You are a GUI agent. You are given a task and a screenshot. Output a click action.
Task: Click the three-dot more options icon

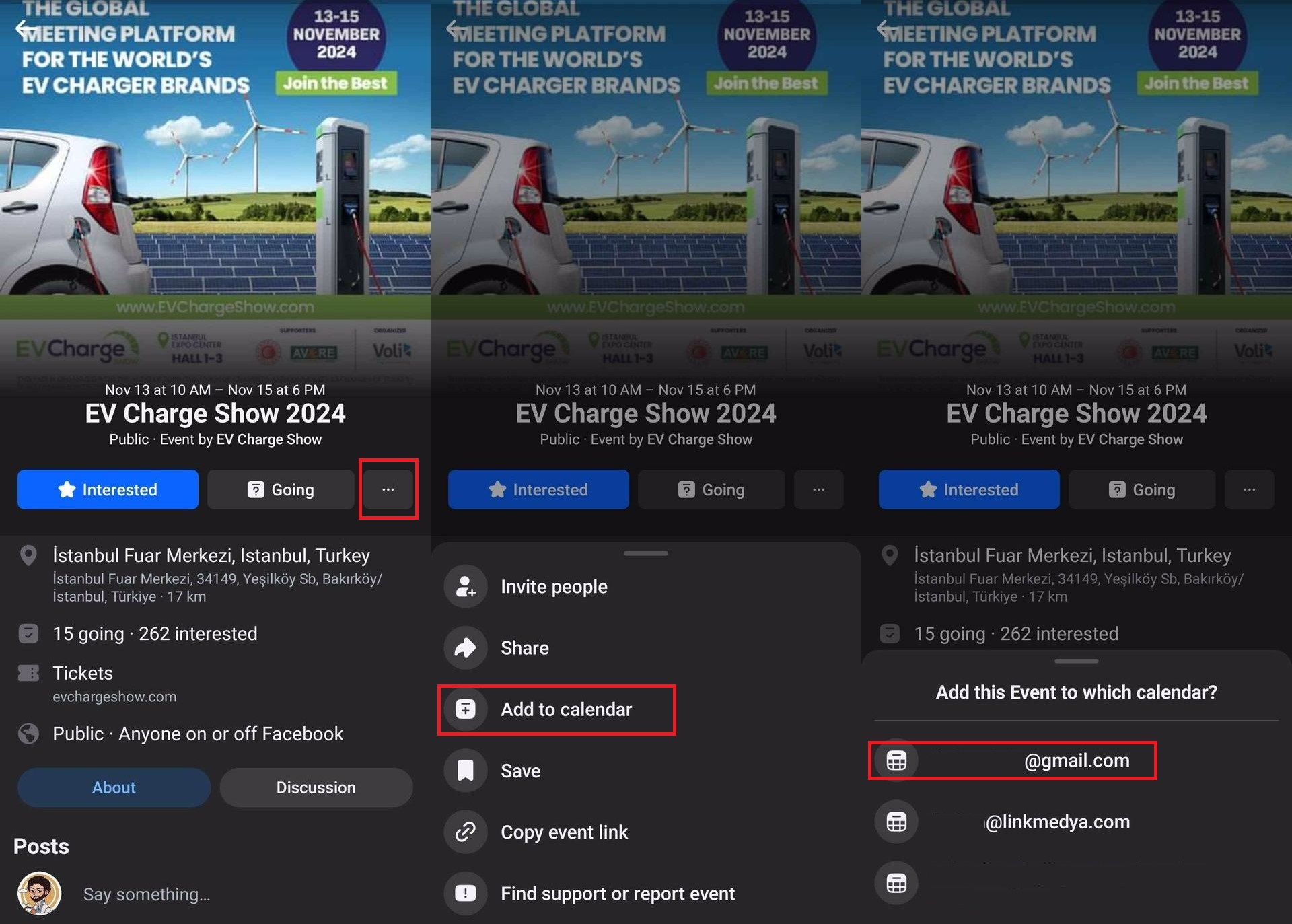click(x=388, y=489)
